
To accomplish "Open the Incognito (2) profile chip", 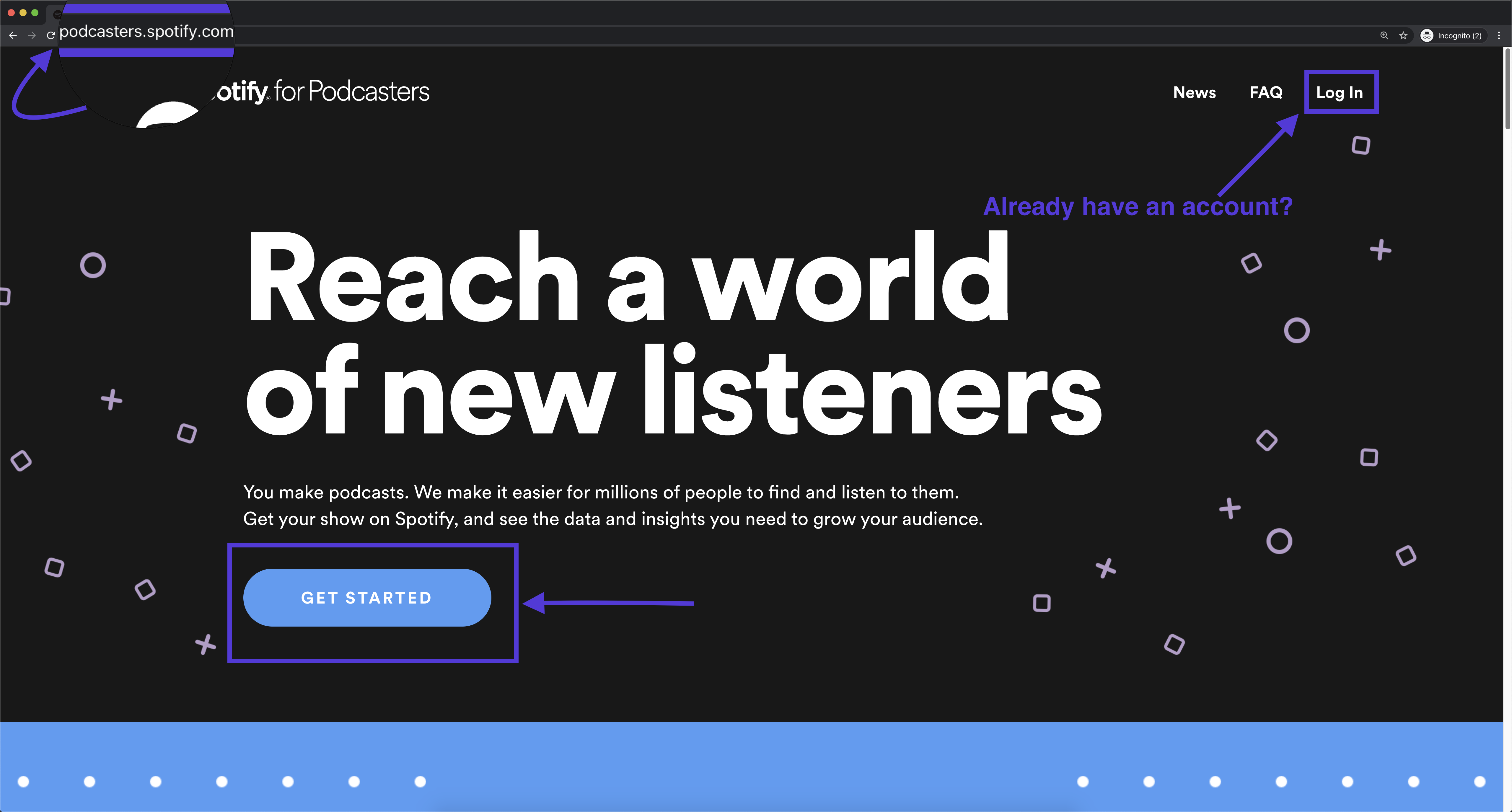I will point(1453,36).
